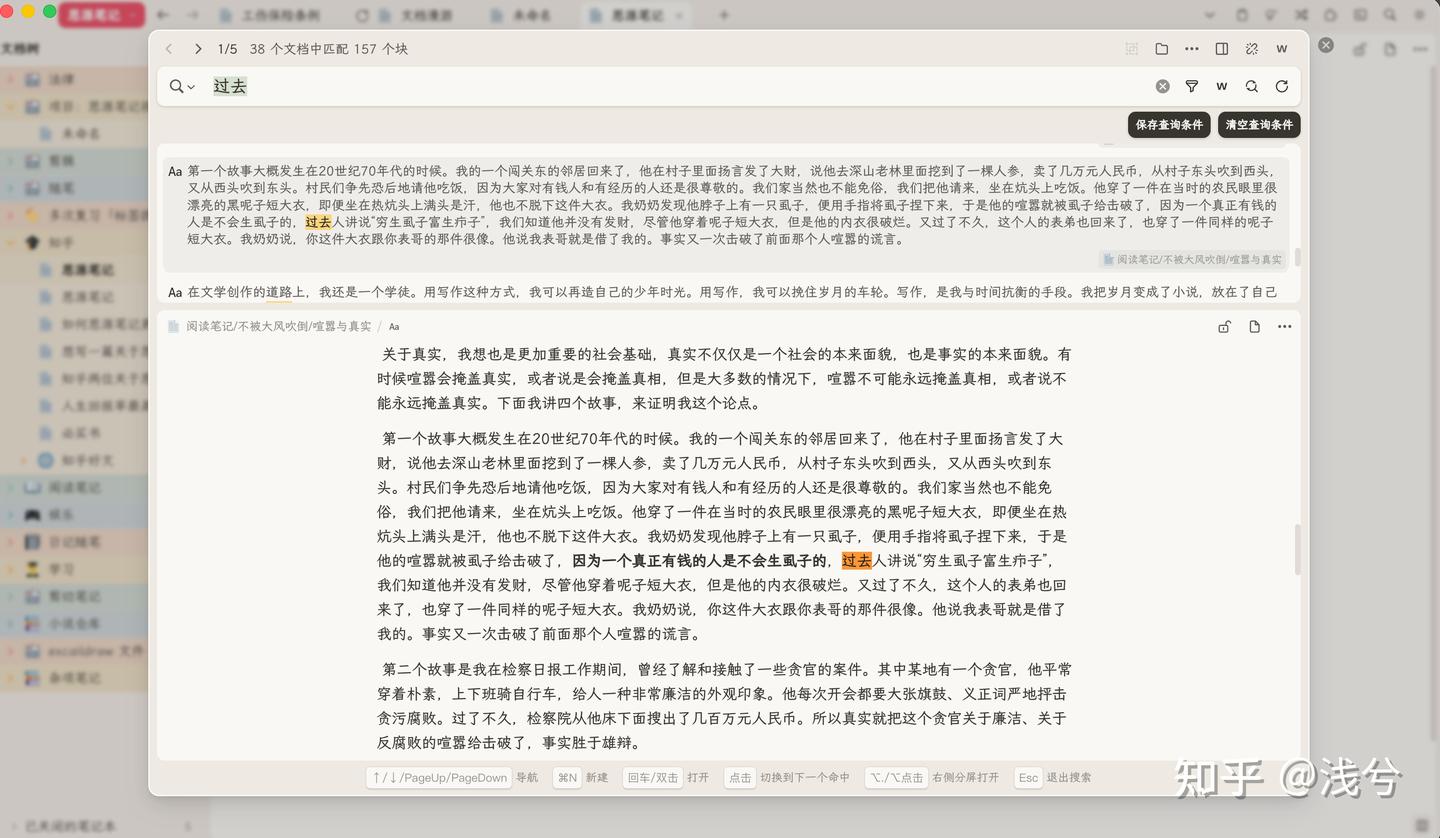Click highlighted 过去 in first result
1440x838 pixels.
(318, 222)
